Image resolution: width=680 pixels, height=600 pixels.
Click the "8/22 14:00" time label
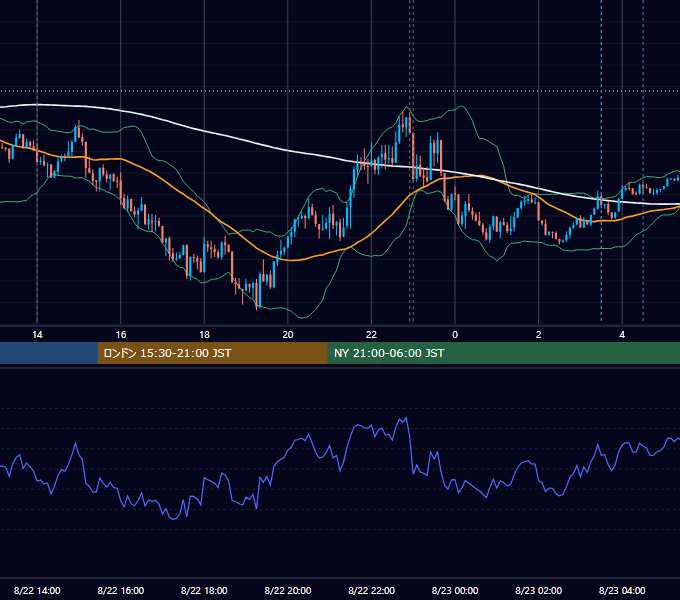click(x=37, y=590)
